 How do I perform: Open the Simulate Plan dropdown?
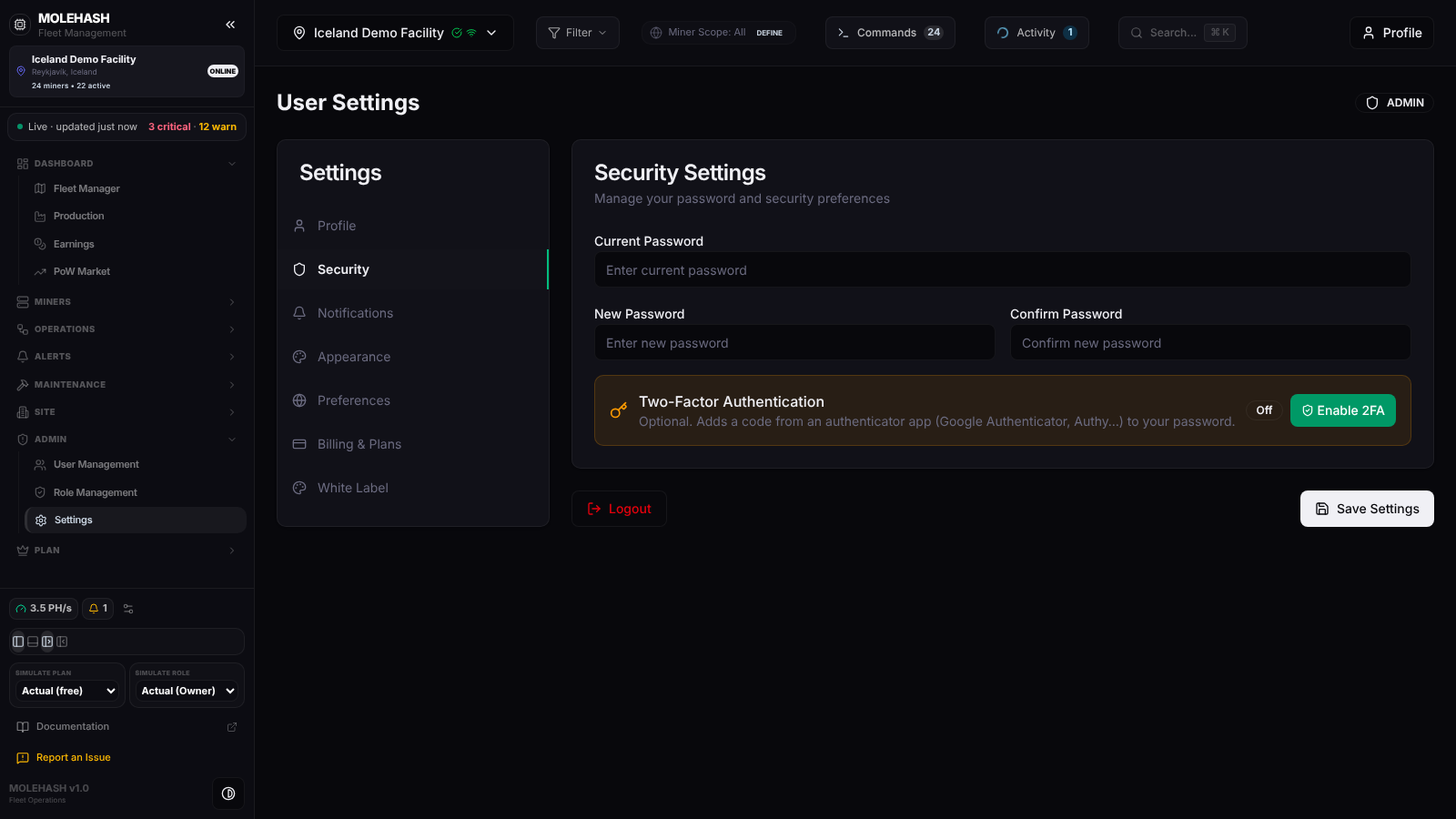click(68, 691)
